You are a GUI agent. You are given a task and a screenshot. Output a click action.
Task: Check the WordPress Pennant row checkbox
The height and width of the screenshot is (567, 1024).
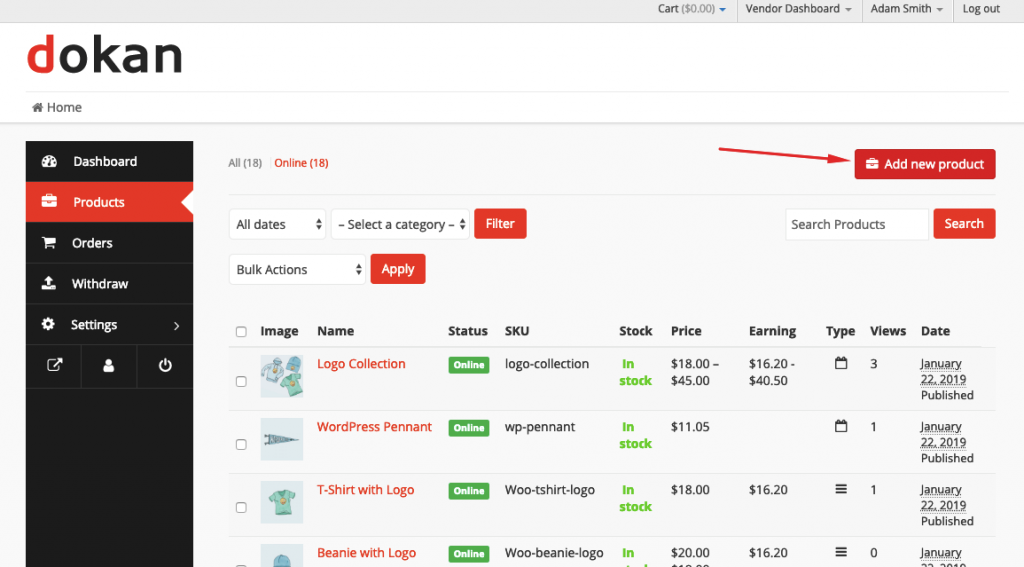pyautogui.click(x=241, y=445)
